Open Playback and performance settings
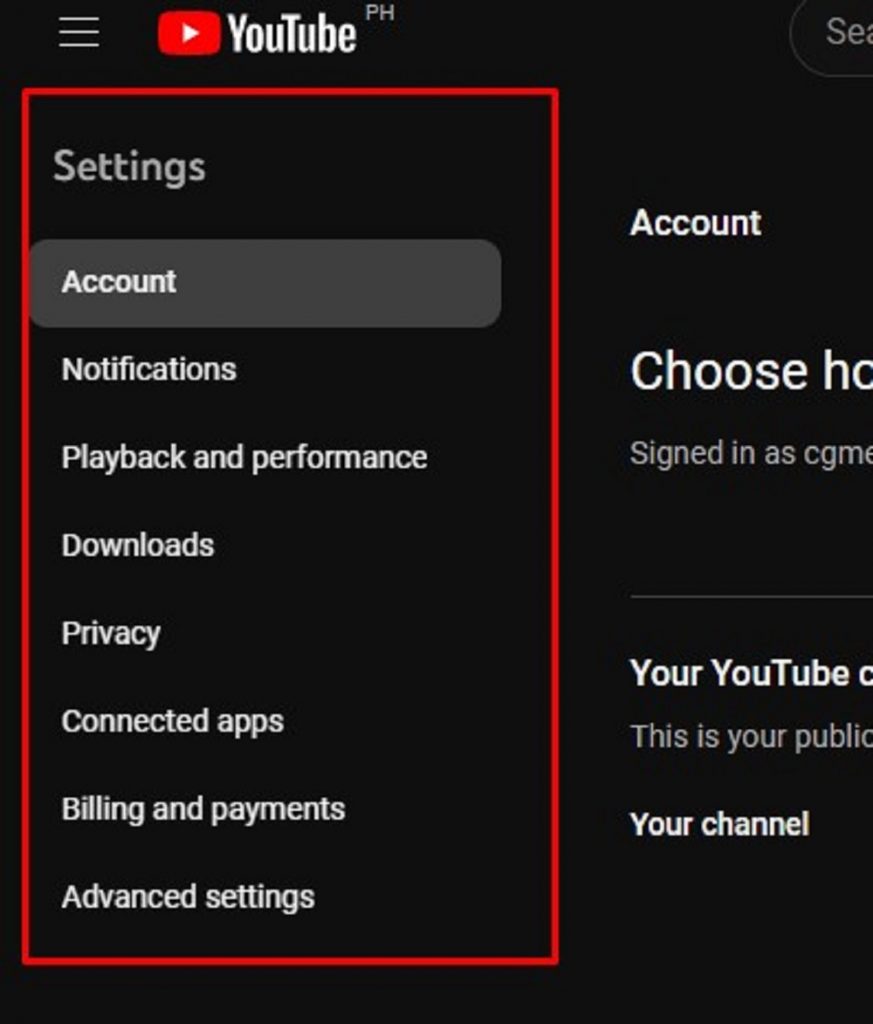Screen dimensions: 873x1024 (x=243, y=458)
